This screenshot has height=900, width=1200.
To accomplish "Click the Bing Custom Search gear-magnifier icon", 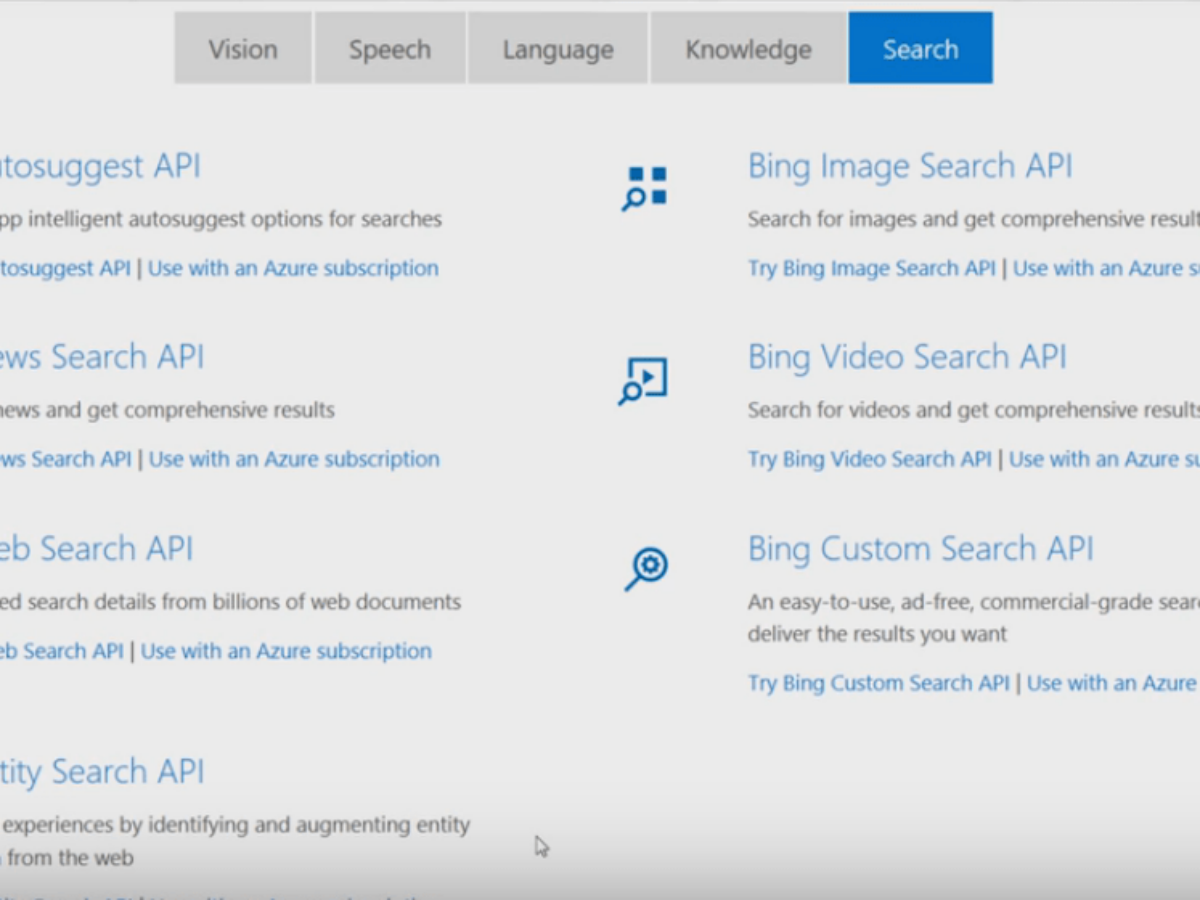I will (646, 569).
